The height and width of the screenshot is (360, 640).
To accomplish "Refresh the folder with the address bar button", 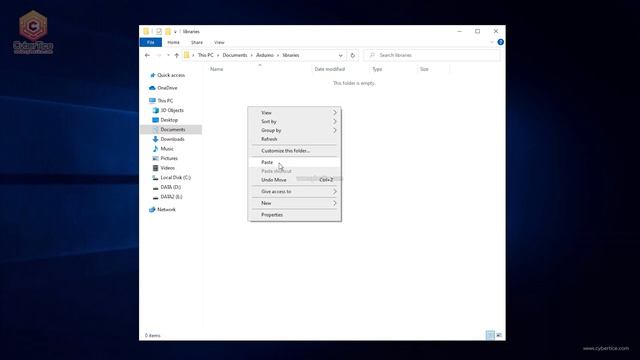I will (353, 55).
